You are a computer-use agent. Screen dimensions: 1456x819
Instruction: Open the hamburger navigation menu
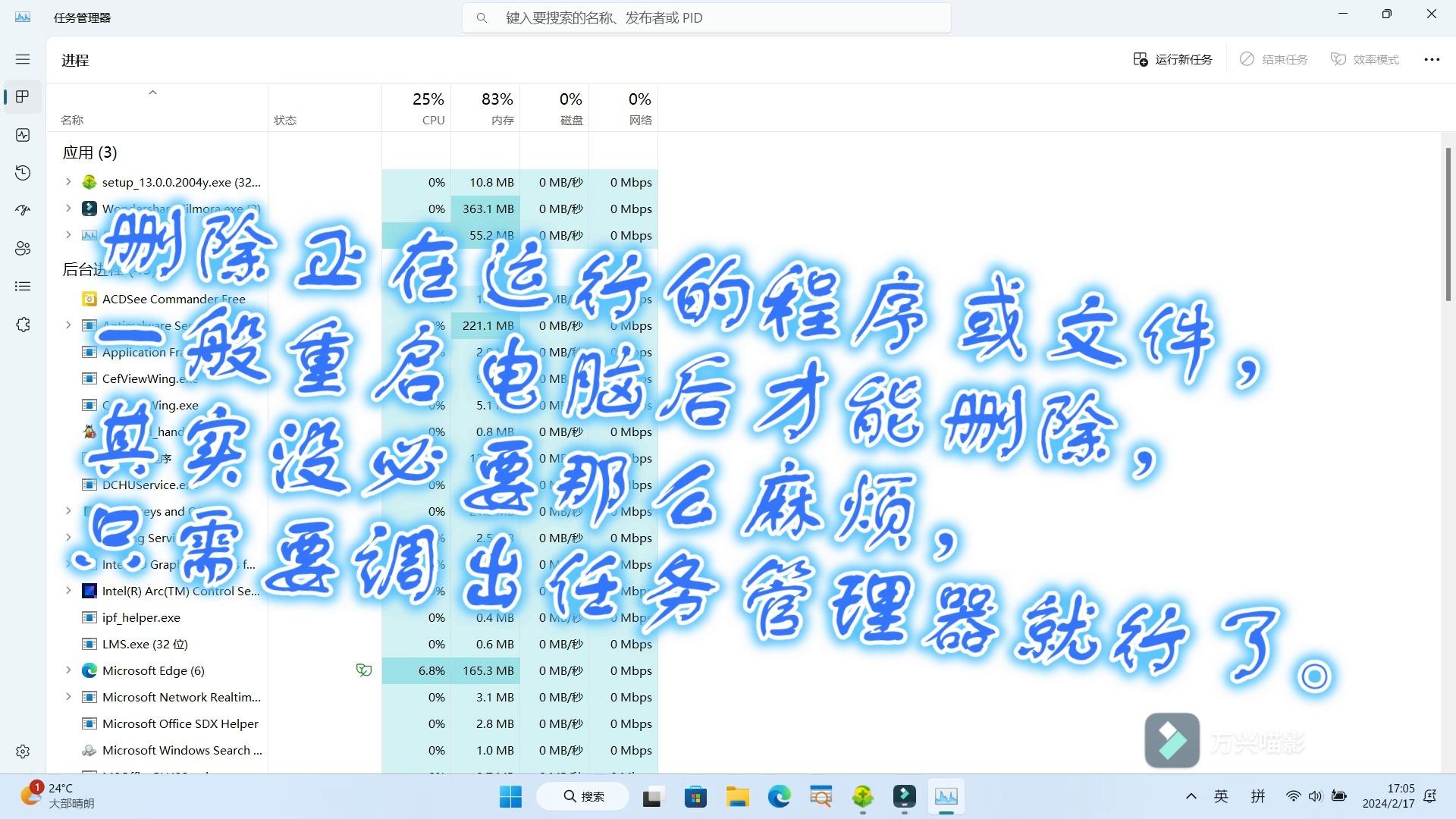click(23, 59)
